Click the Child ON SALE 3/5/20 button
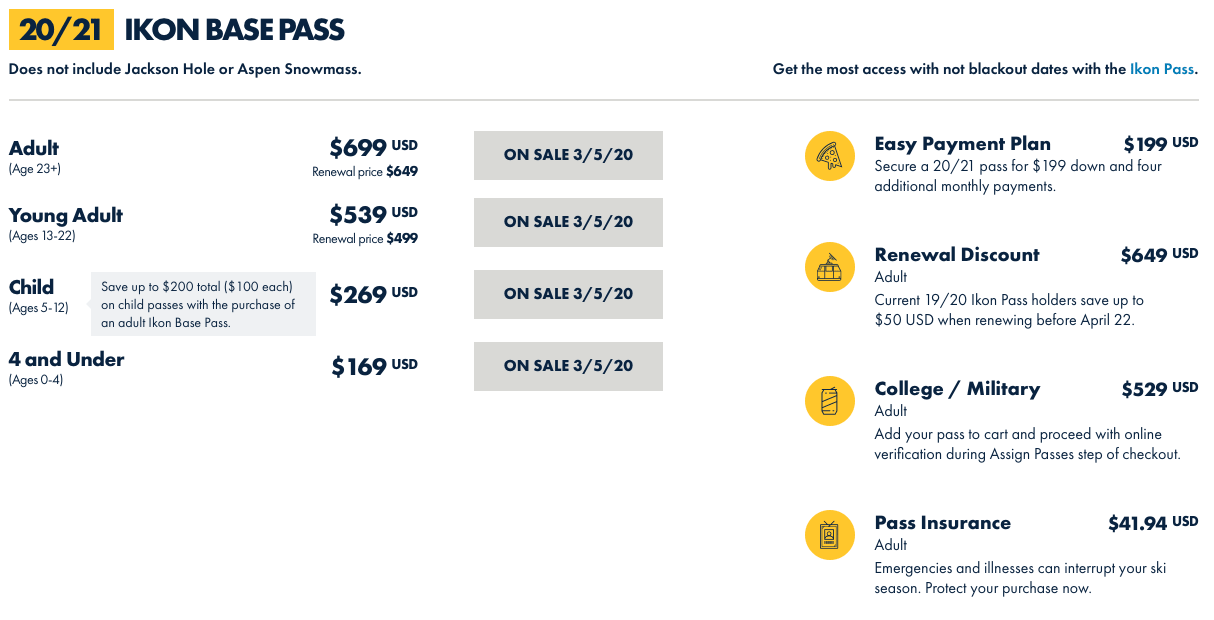Image resolution: width=1214 pixels, height=620 pixels. (568, 294)
